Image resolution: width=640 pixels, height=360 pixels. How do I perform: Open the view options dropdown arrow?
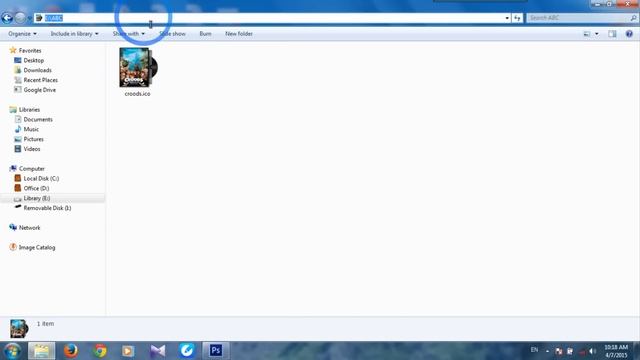(x=597, y=34)
